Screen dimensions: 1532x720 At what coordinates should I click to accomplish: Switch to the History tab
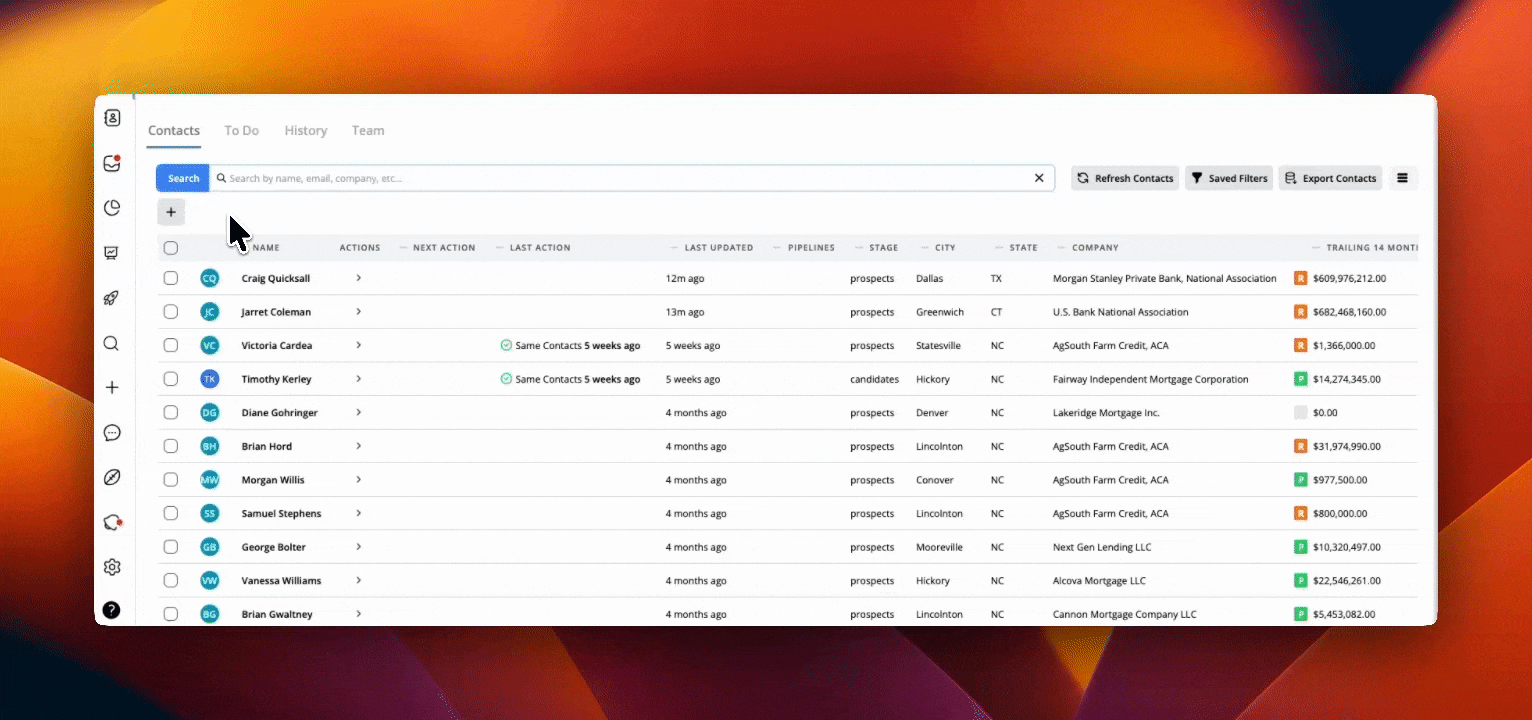pyautogui.click(x=305, y=131)
